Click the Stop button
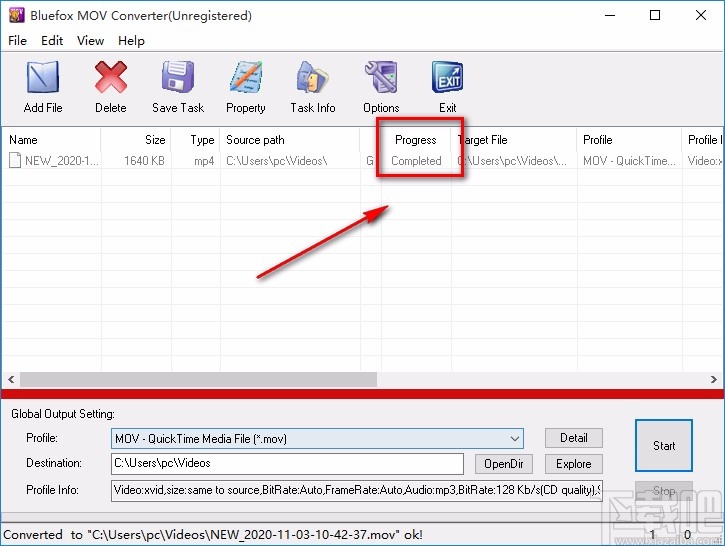Image resolution: width=725 pixels, height=546 pixels. [664, 491]
